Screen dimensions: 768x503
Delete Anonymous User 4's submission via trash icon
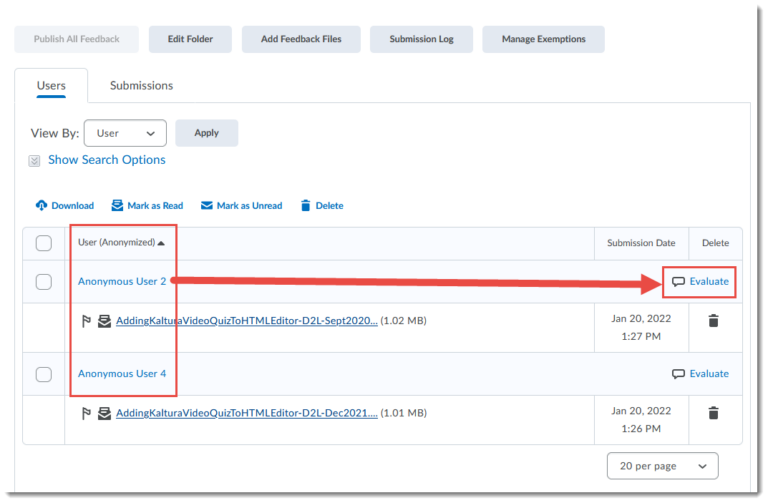click(x=713, y=412)
